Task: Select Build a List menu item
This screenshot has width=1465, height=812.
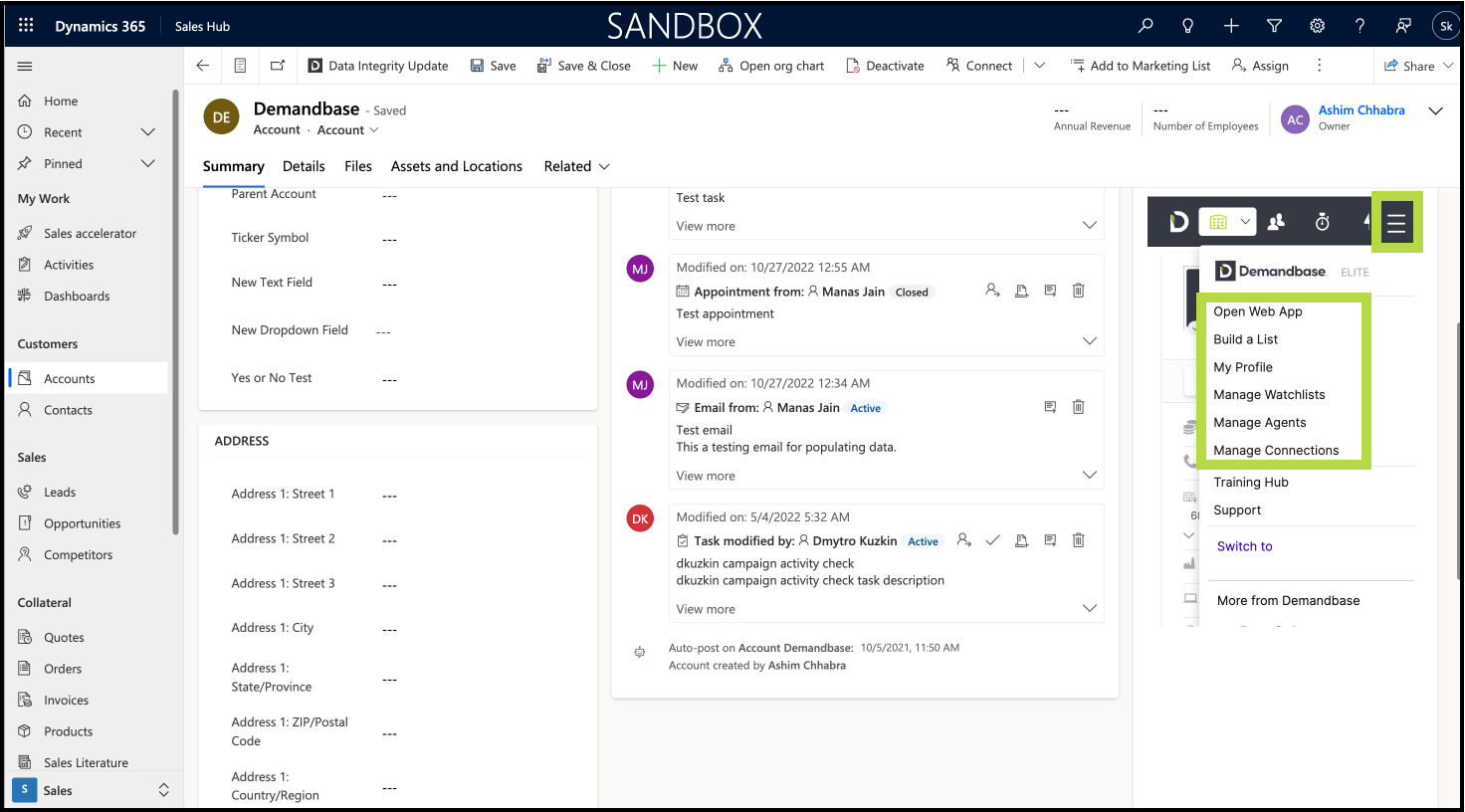Action: point(1246,339)
